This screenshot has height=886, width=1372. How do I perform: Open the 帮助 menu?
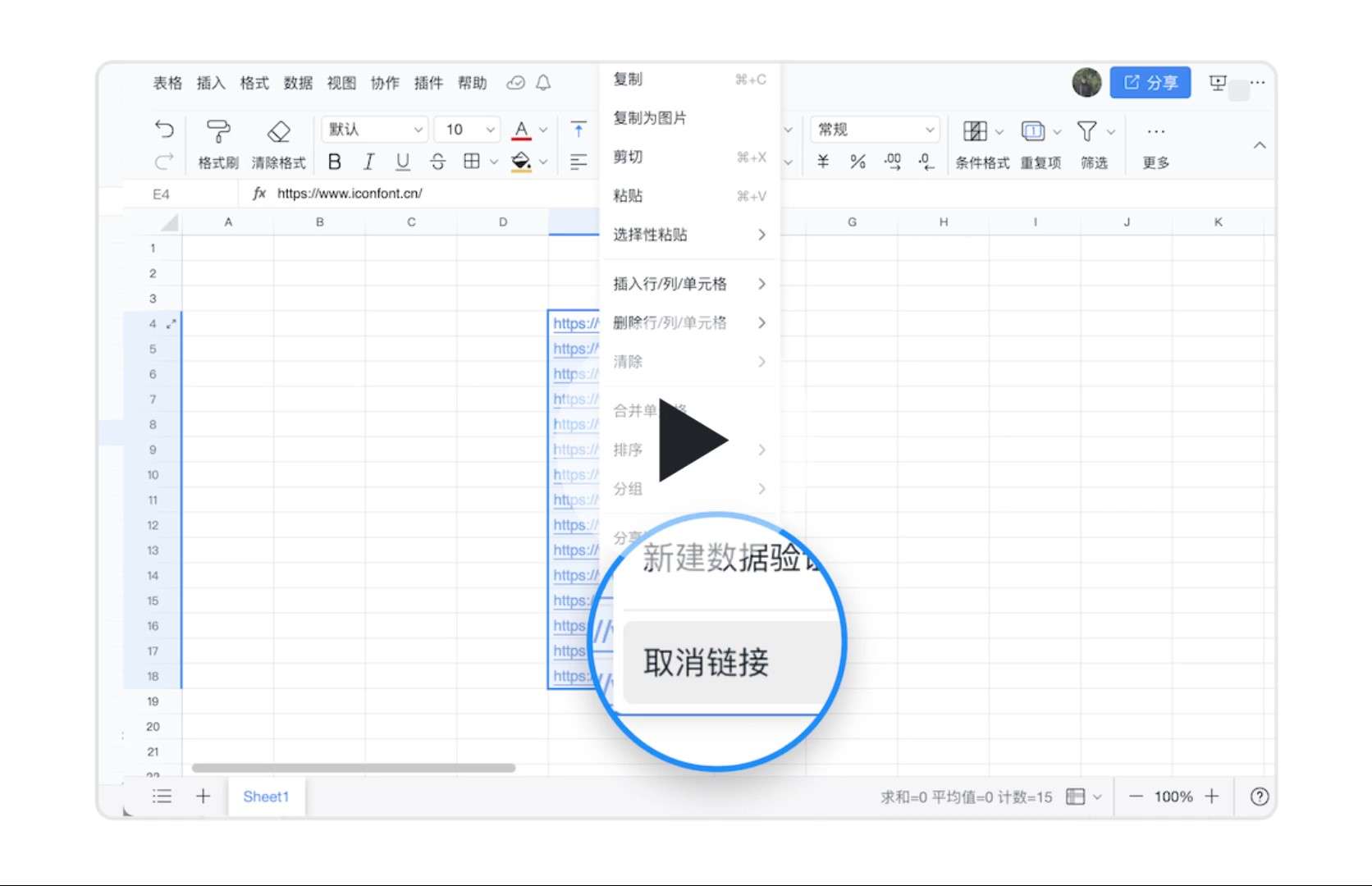[472, 83]
